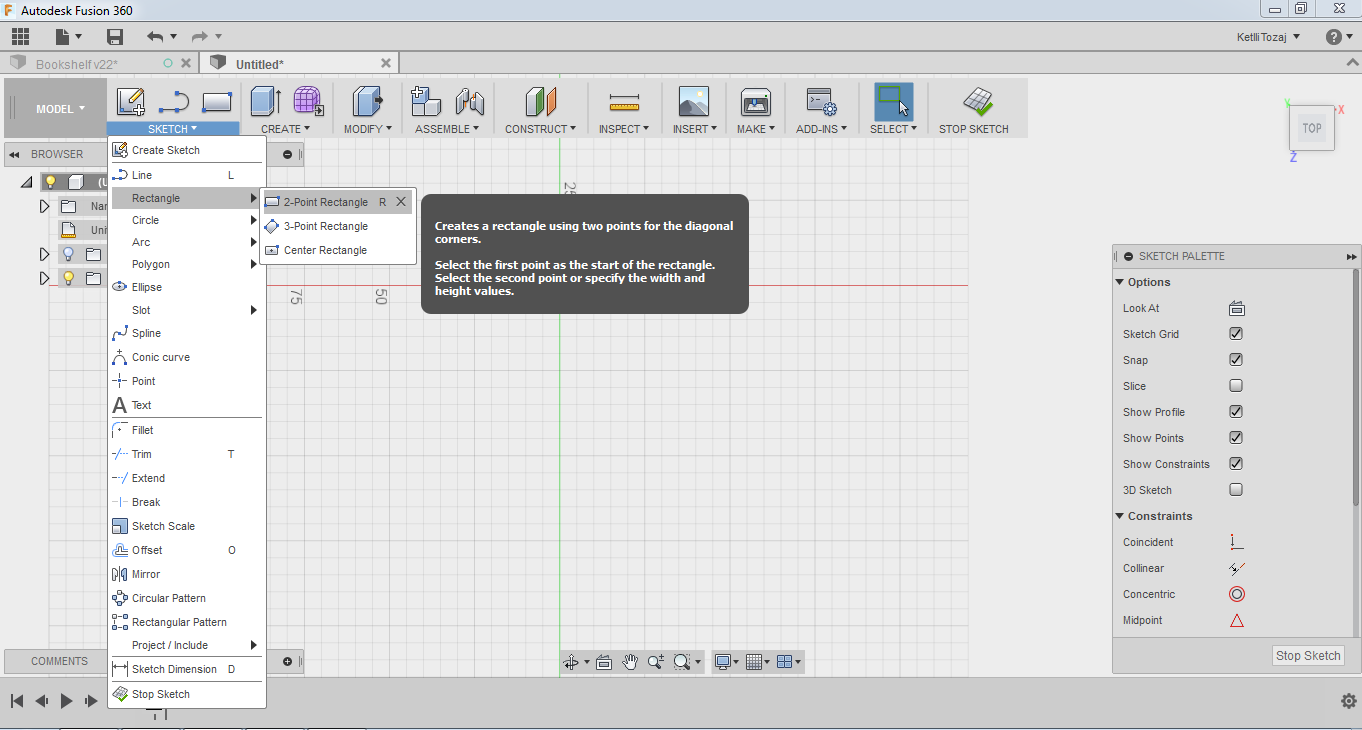
Task: Open the MODEL workspace dropdown
Action: [60, 109]
